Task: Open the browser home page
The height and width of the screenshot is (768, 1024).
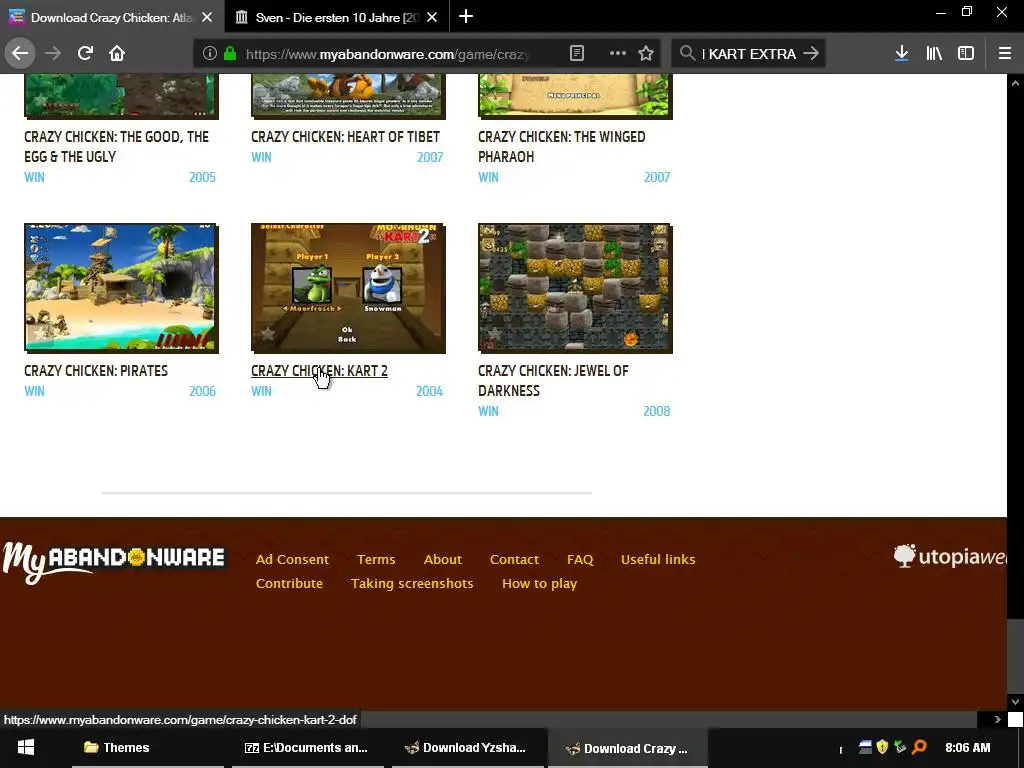Action: (117, 54)
